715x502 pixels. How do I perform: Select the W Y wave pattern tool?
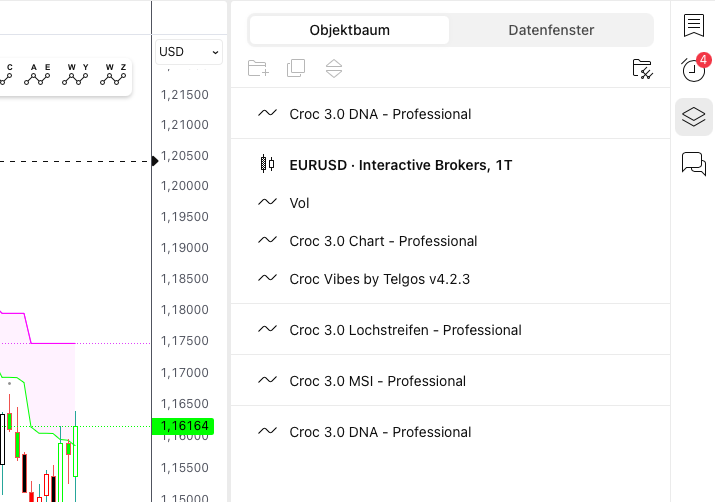[78, 75]
